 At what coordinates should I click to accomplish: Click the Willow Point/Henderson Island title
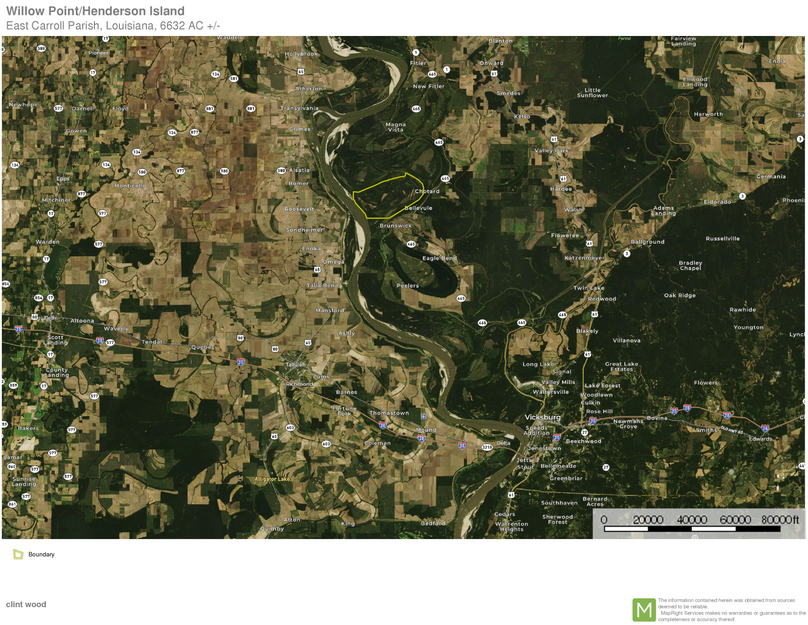pos(95,11)
